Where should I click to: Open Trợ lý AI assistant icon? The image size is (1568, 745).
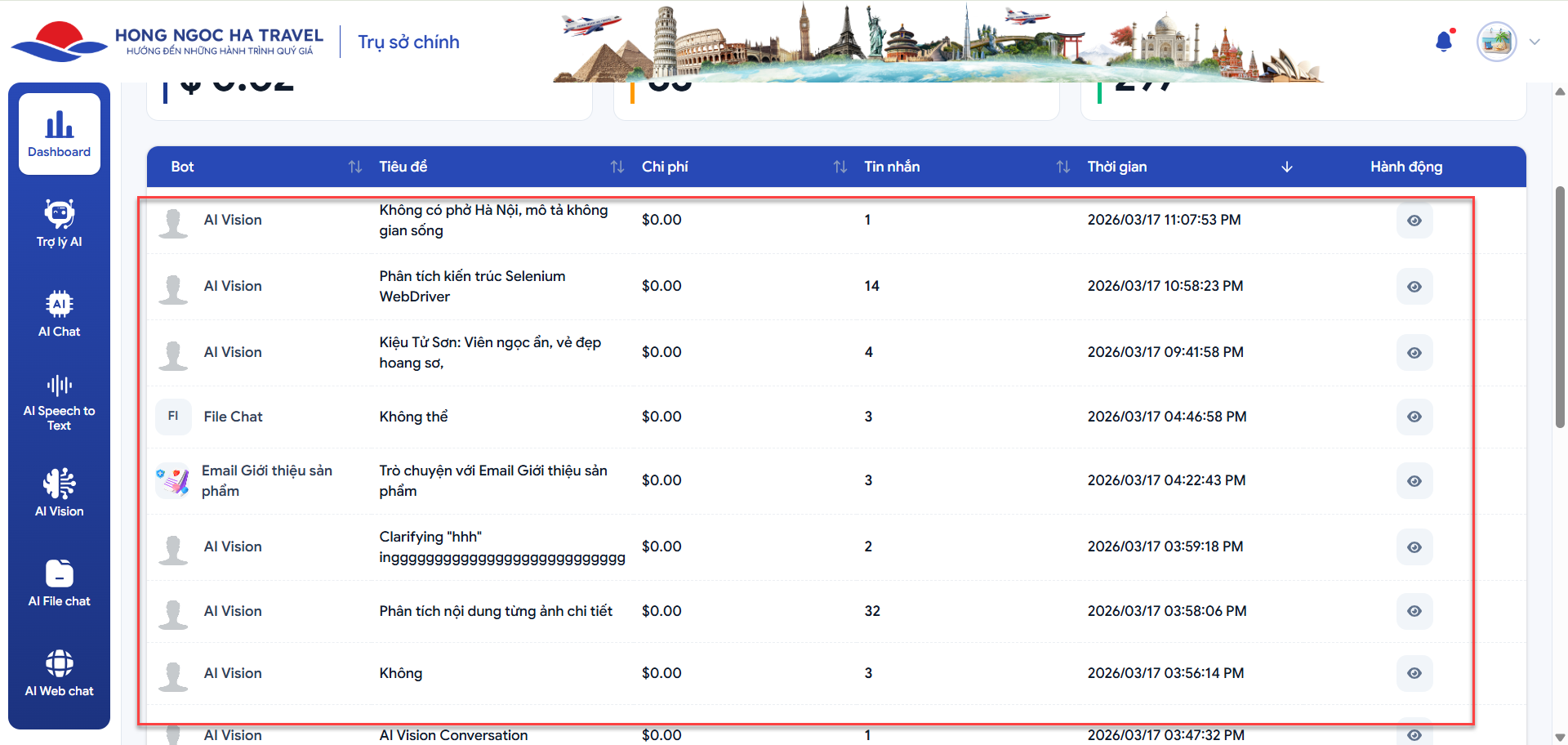[x=60, y=223]
